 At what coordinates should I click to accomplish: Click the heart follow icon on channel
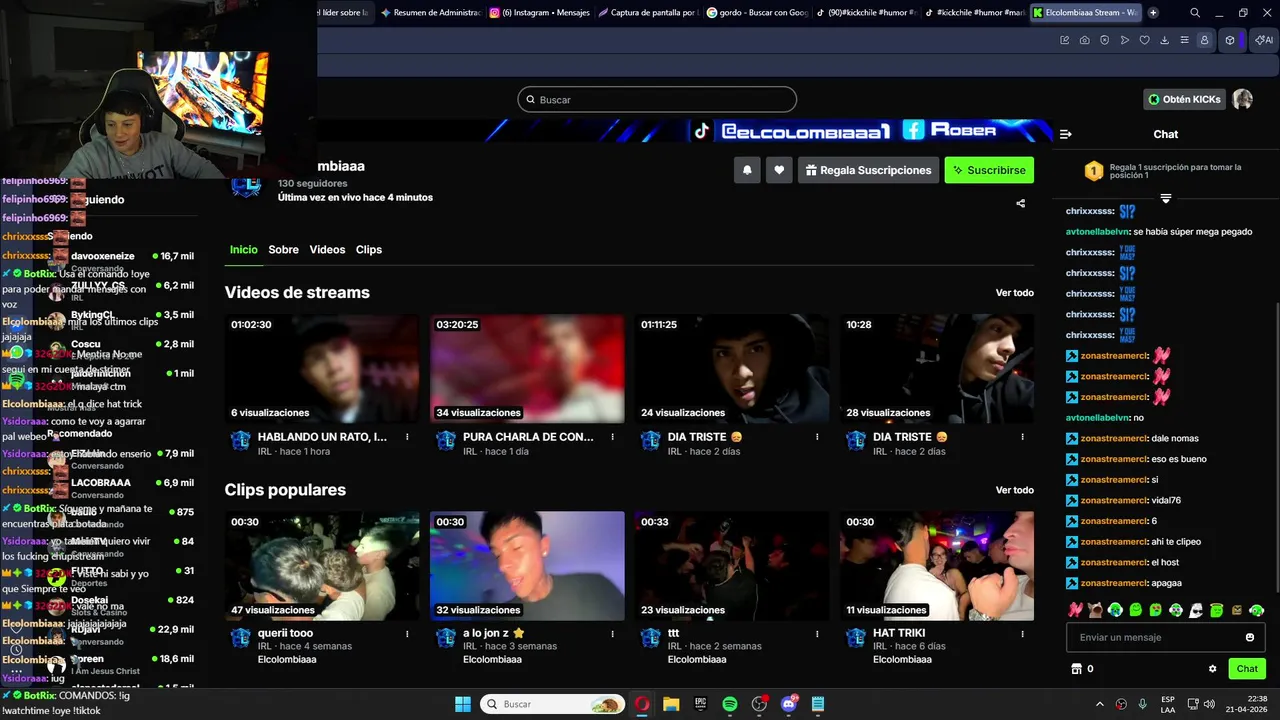(779, 170)
